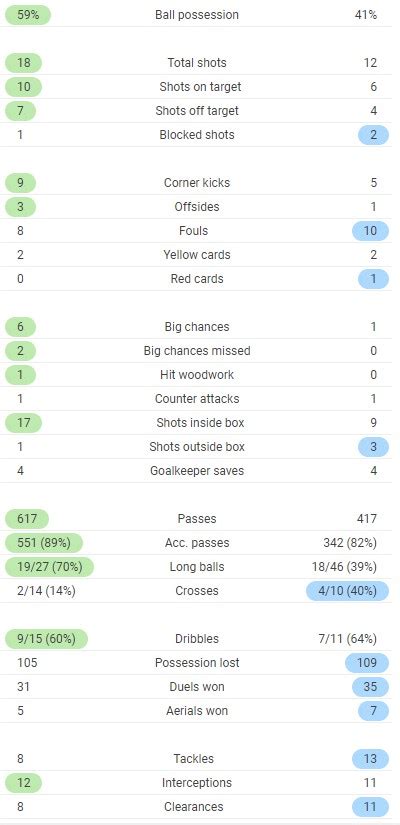Click the green Offsides value 3
400x825 pixels.
[20, 207]
